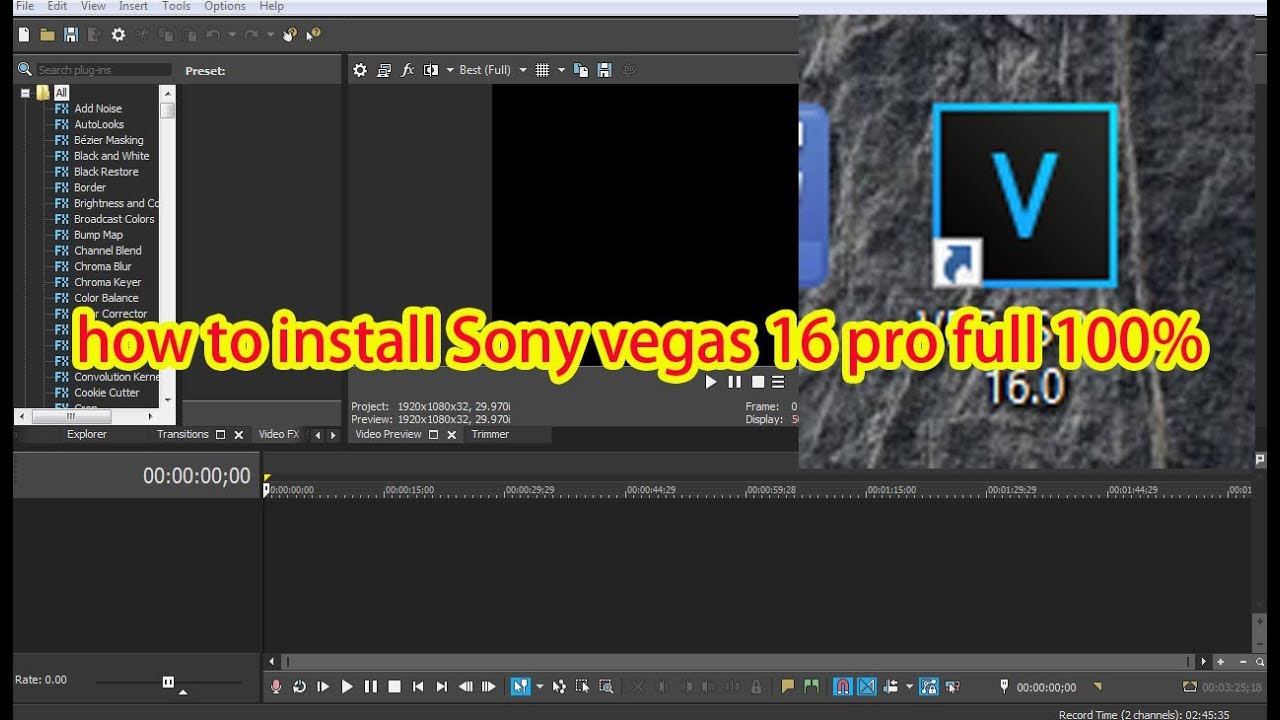The height and width of the screenshot is (720, 1280).
Task: Copy preview snapshot to clipboard
Action: point(582,70)
